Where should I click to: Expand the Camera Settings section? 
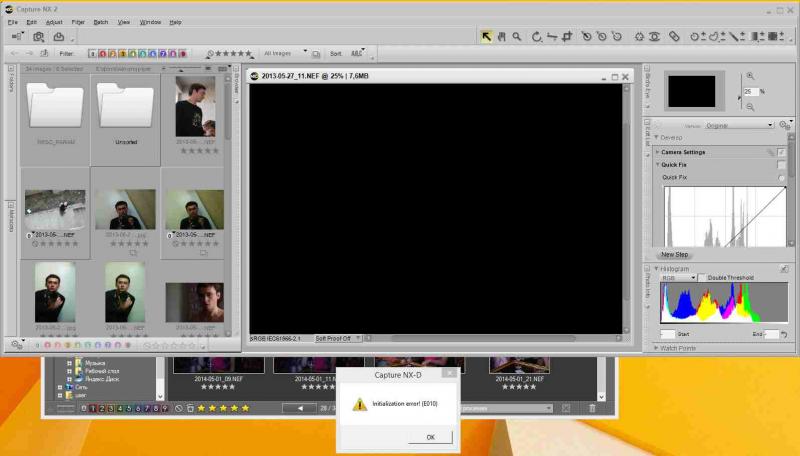tap(657, 152)
